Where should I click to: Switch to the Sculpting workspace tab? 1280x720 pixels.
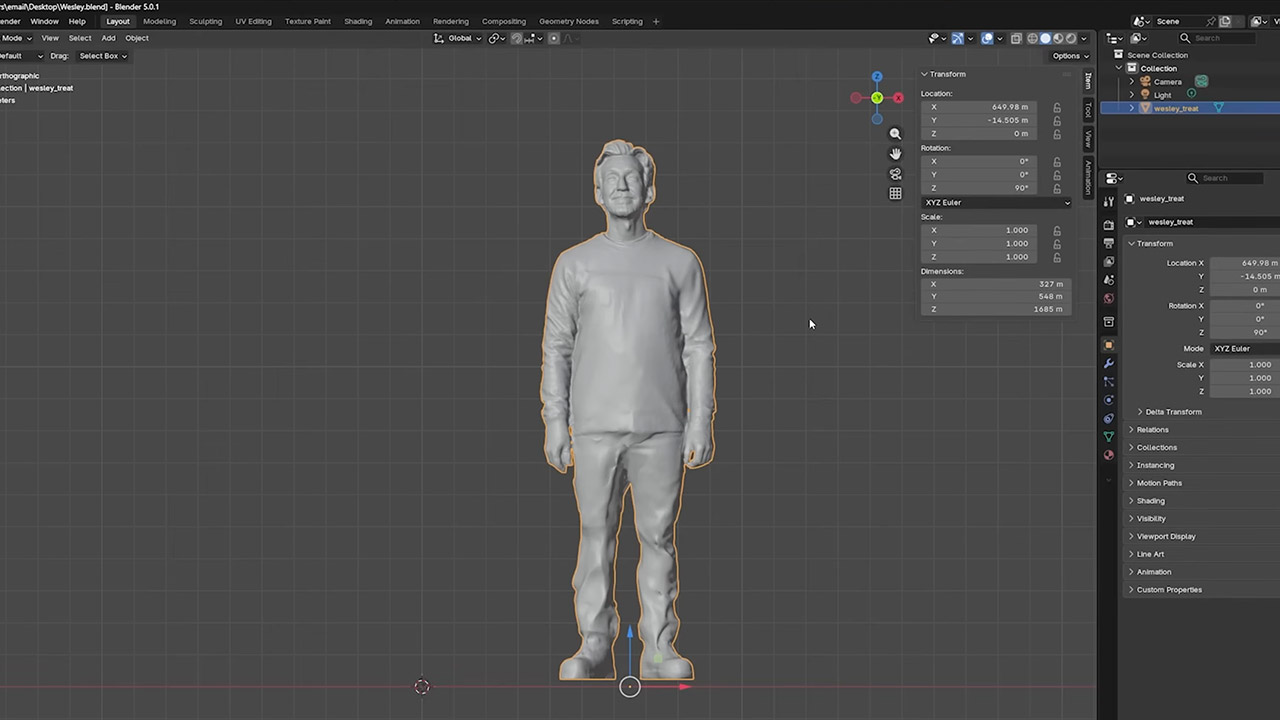pos(205,21)
